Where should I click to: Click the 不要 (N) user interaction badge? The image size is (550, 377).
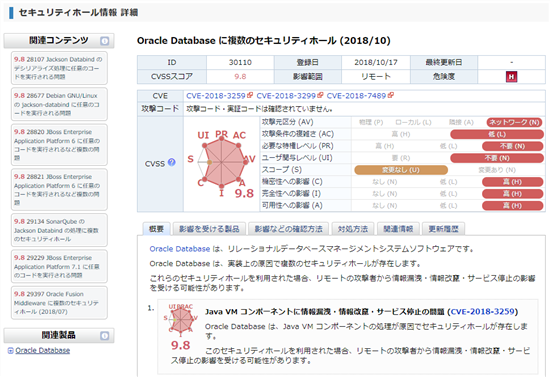tap(497, 158)
